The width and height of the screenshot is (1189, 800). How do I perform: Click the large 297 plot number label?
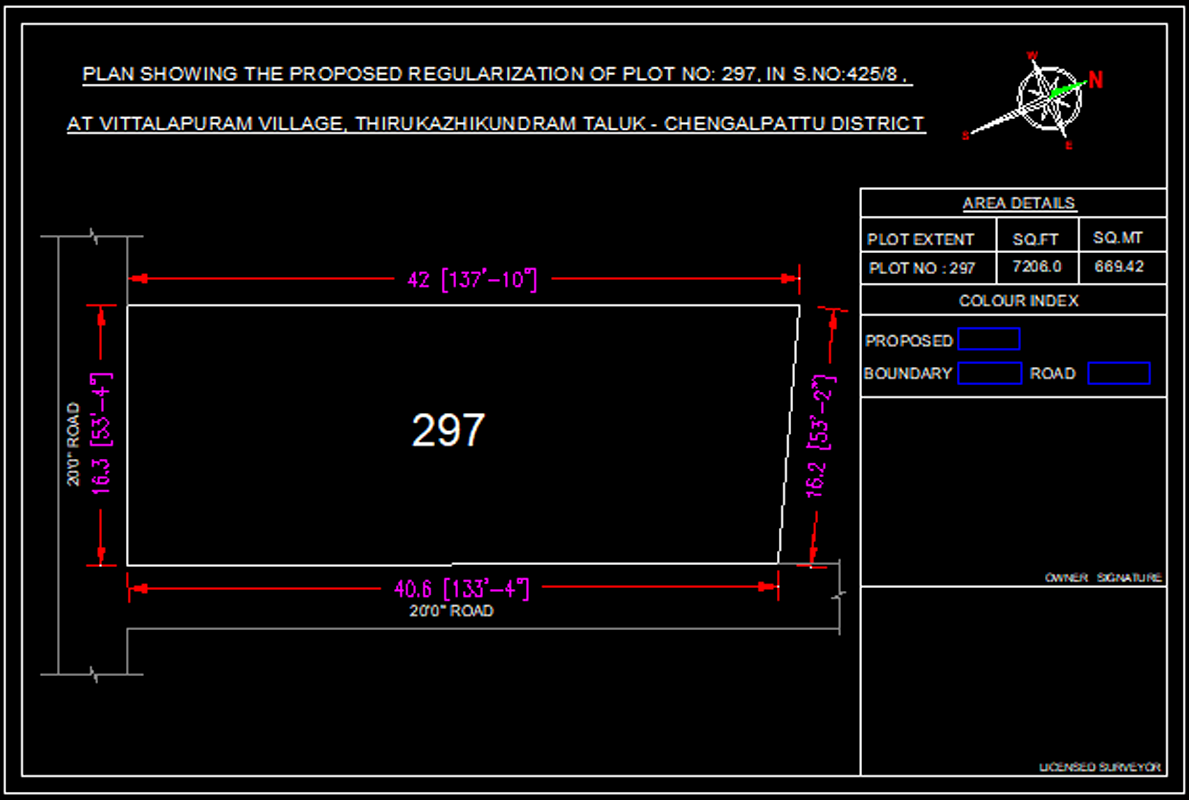point(448,431)
